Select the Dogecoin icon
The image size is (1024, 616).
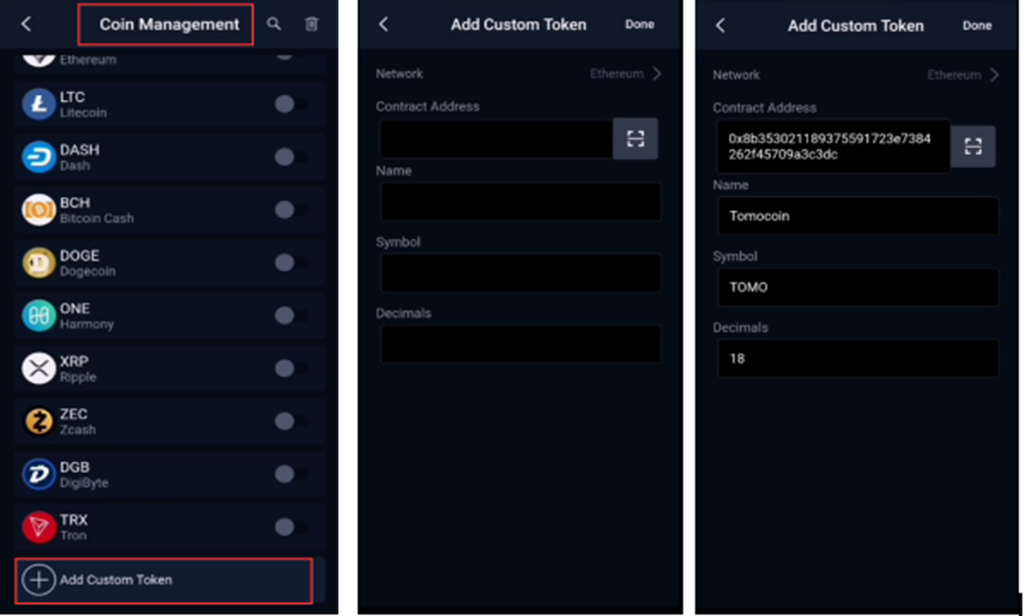coord(39,263)
